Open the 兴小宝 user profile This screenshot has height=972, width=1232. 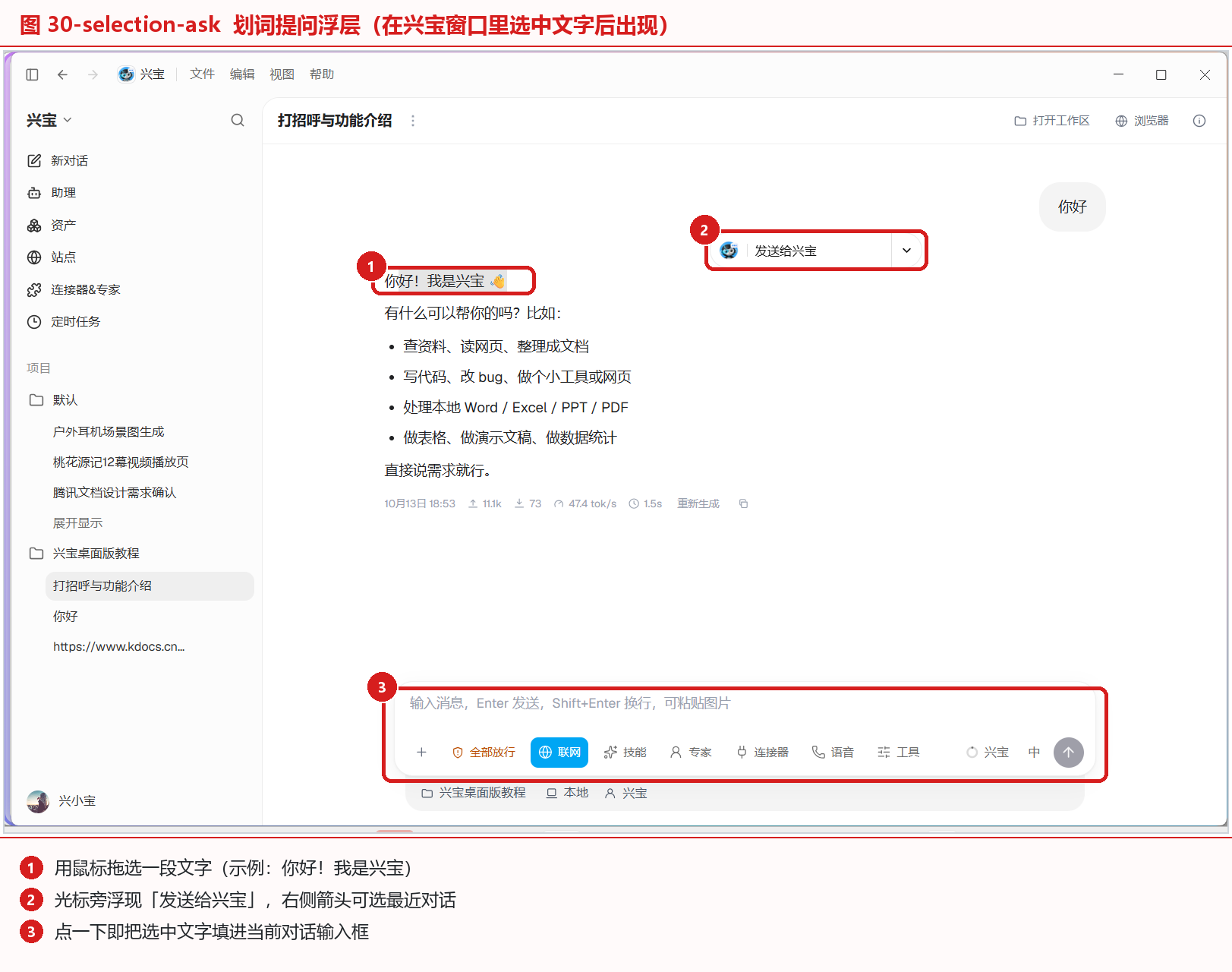coord(61,801)
